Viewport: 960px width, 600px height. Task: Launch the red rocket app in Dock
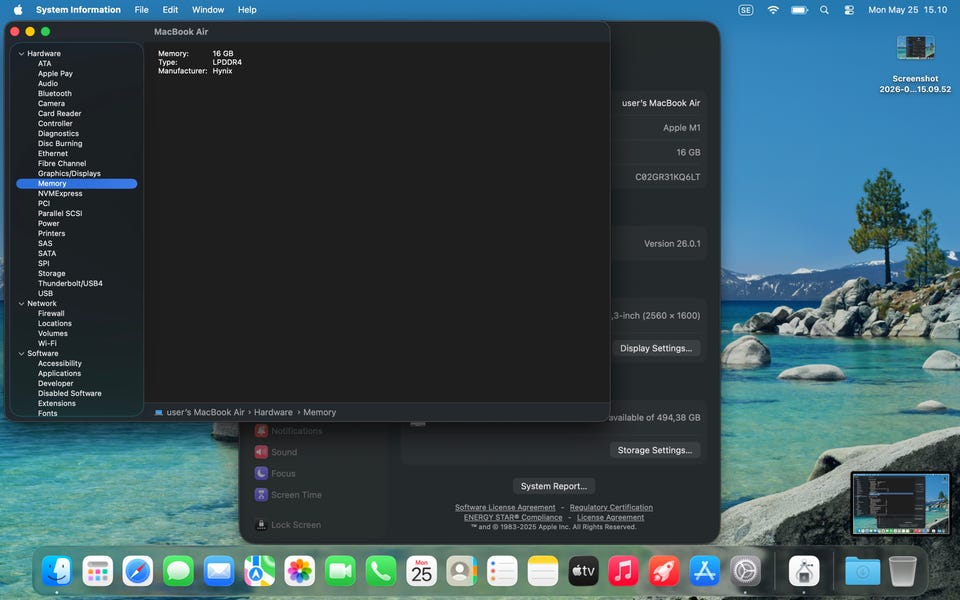click(x=664, y=571)
